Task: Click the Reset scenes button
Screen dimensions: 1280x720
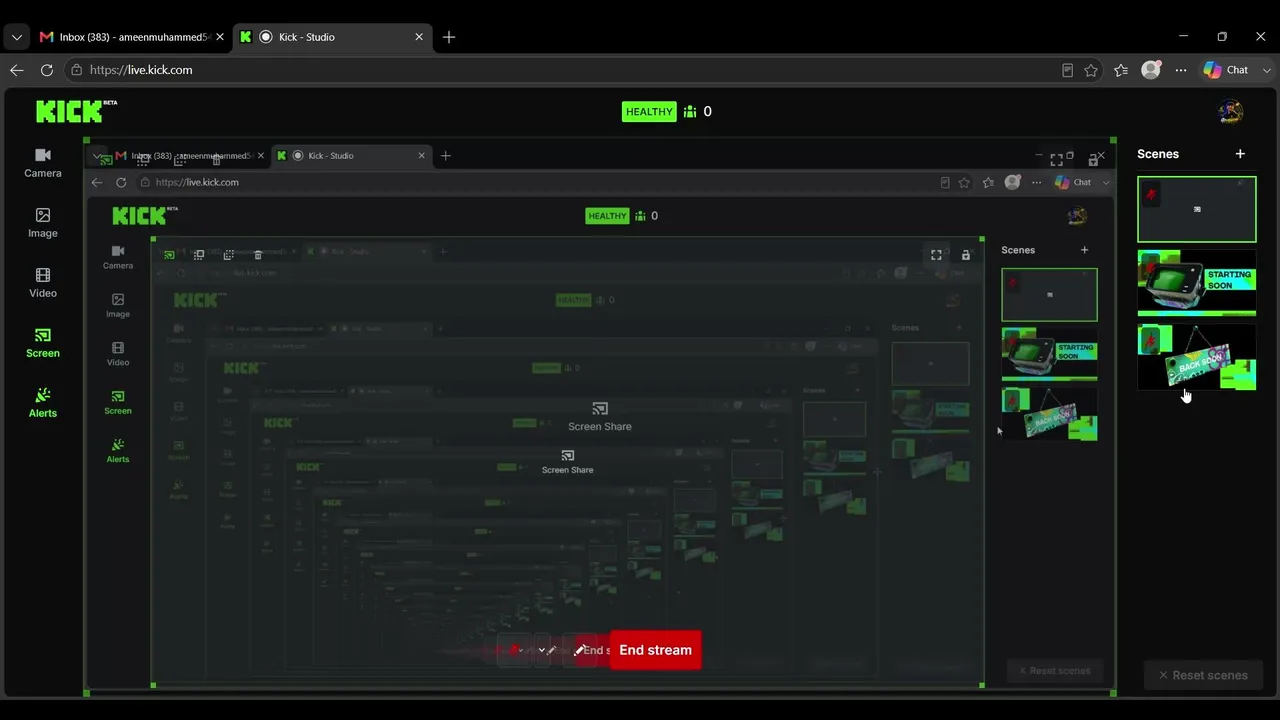Action: click(x=1203, y=675)
